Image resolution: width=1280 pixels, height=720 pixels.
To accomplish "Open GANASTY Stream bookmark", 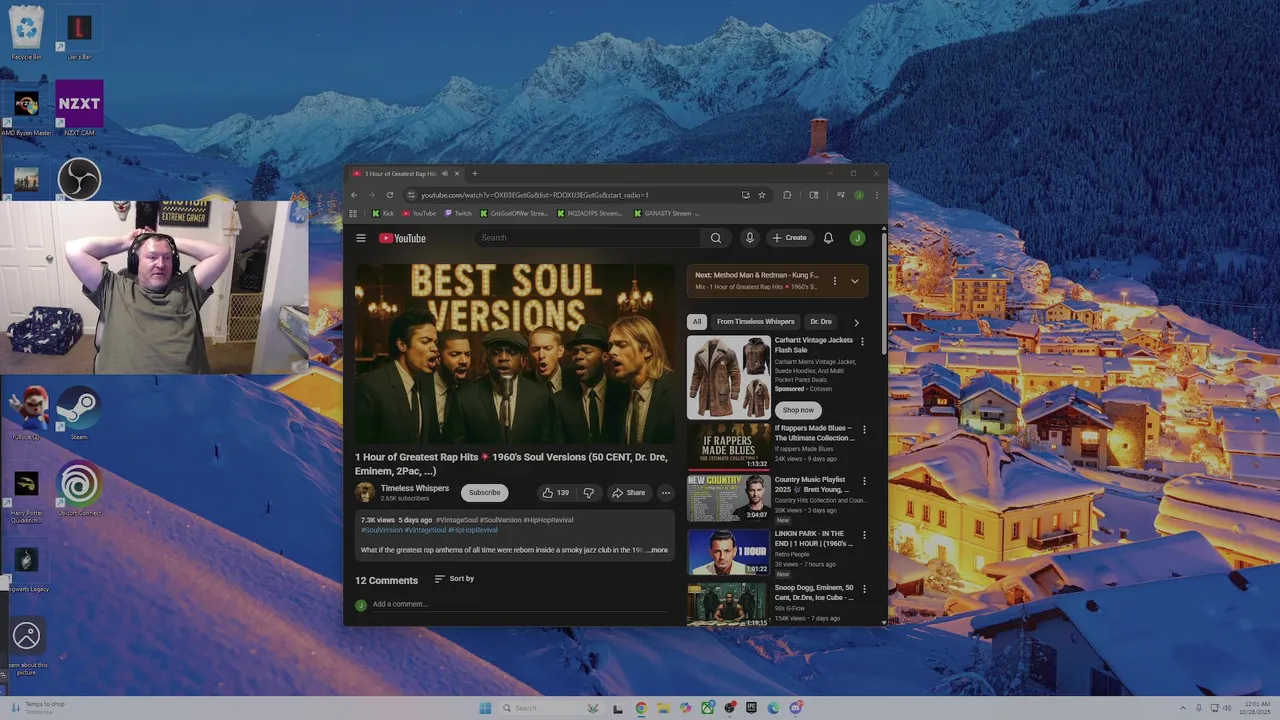I will (666, 213).
